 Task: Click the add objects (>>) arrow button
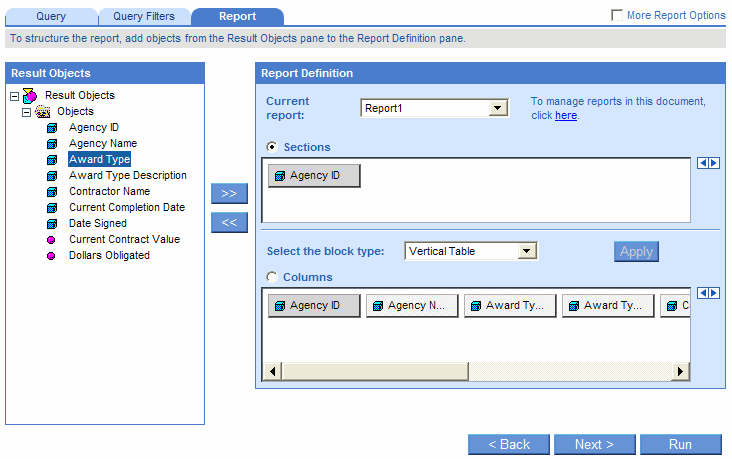coord(229,193)
